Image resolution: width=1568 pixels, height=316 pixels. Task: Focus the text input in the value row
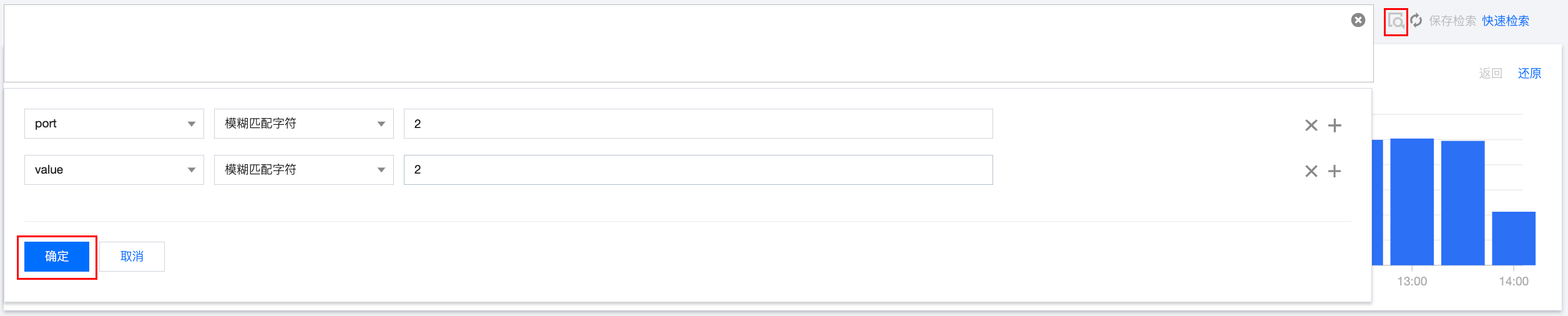(698, 170)
